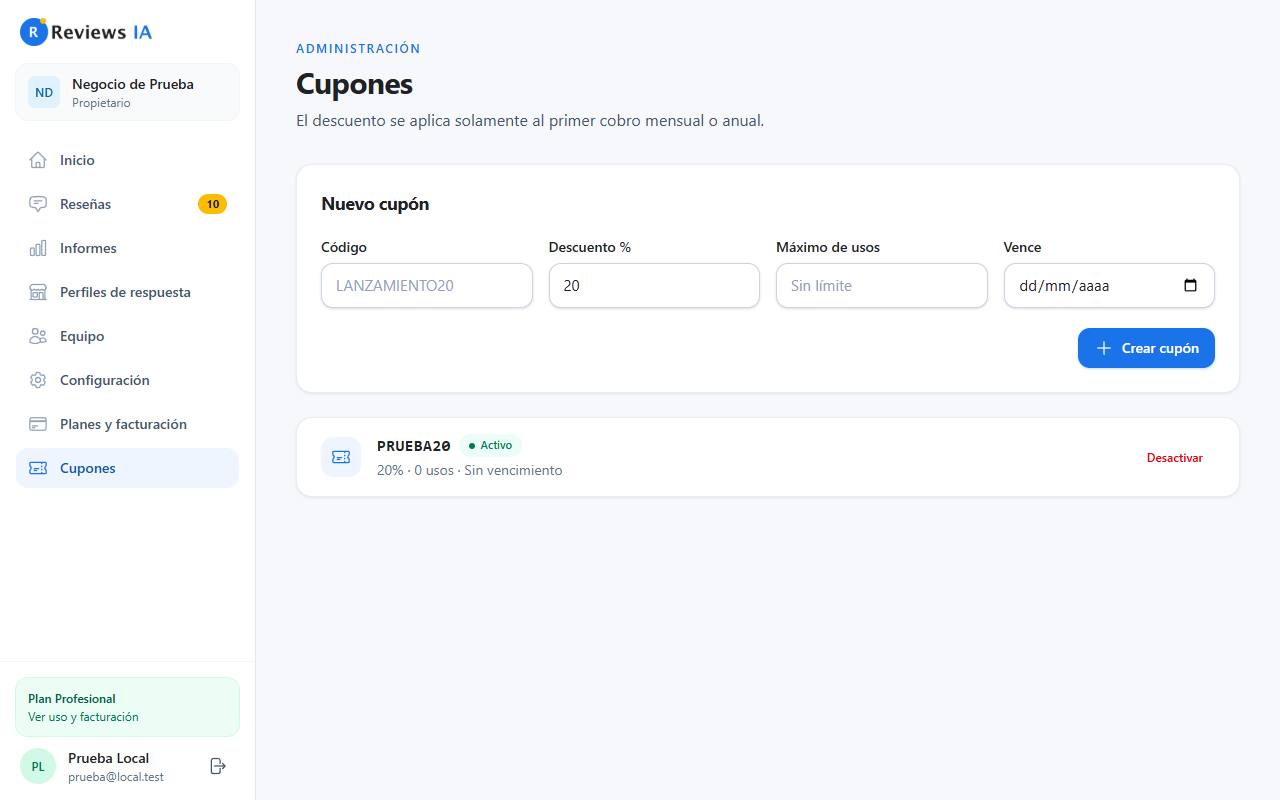Click the Reviews IA logo icon
The width and height of the screenshot is (1280, 800).
pos(34,32)
